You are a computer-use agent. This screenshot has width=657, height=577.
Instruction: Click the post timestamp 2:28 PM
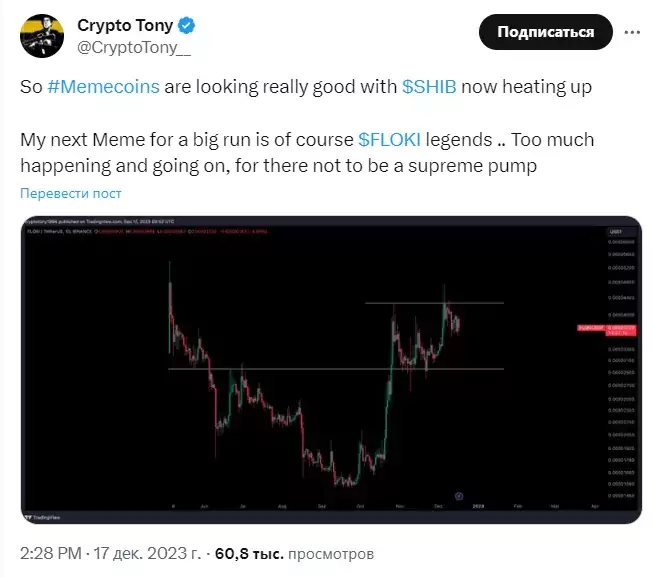pyautogui.click(x=51, y=553)
